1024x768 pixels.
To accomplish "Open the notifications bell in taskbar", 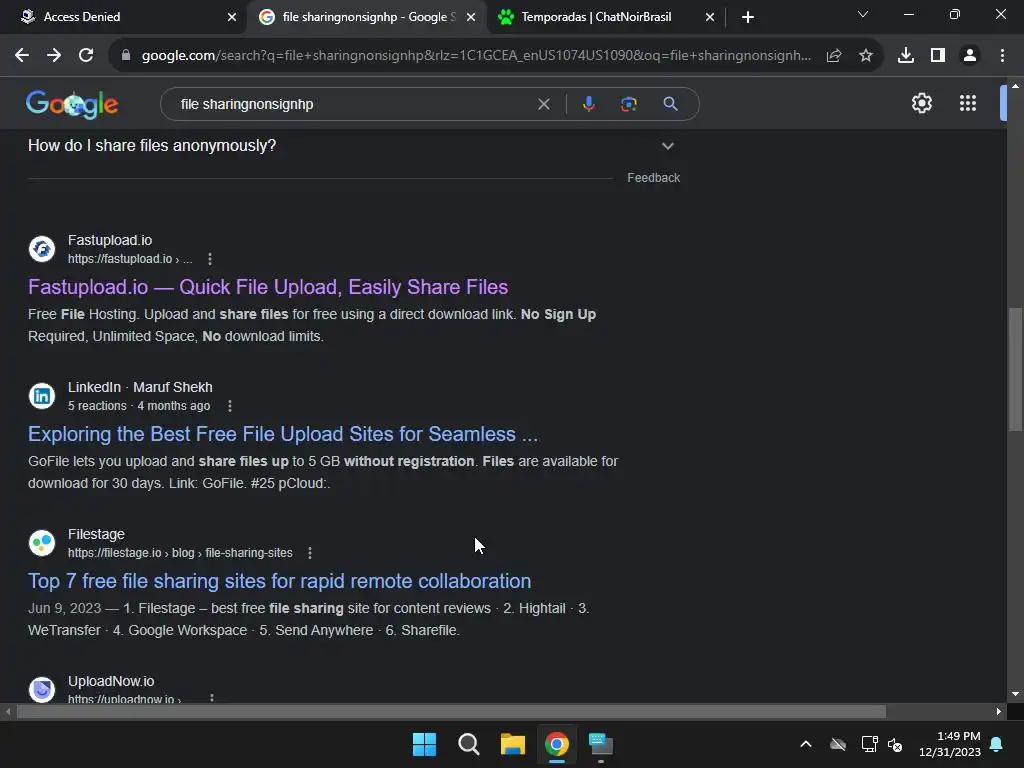I will (x=997, y=744).
